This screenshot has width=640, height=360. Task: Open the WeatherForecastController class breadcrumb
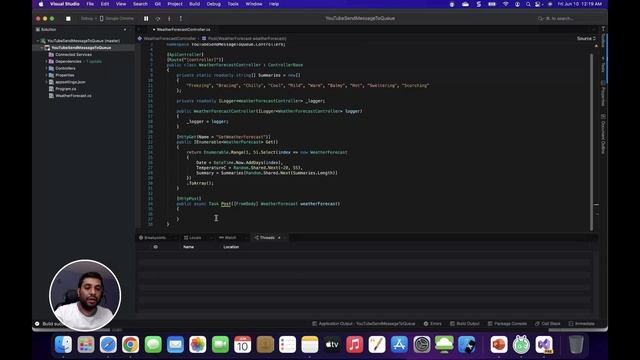167,38
